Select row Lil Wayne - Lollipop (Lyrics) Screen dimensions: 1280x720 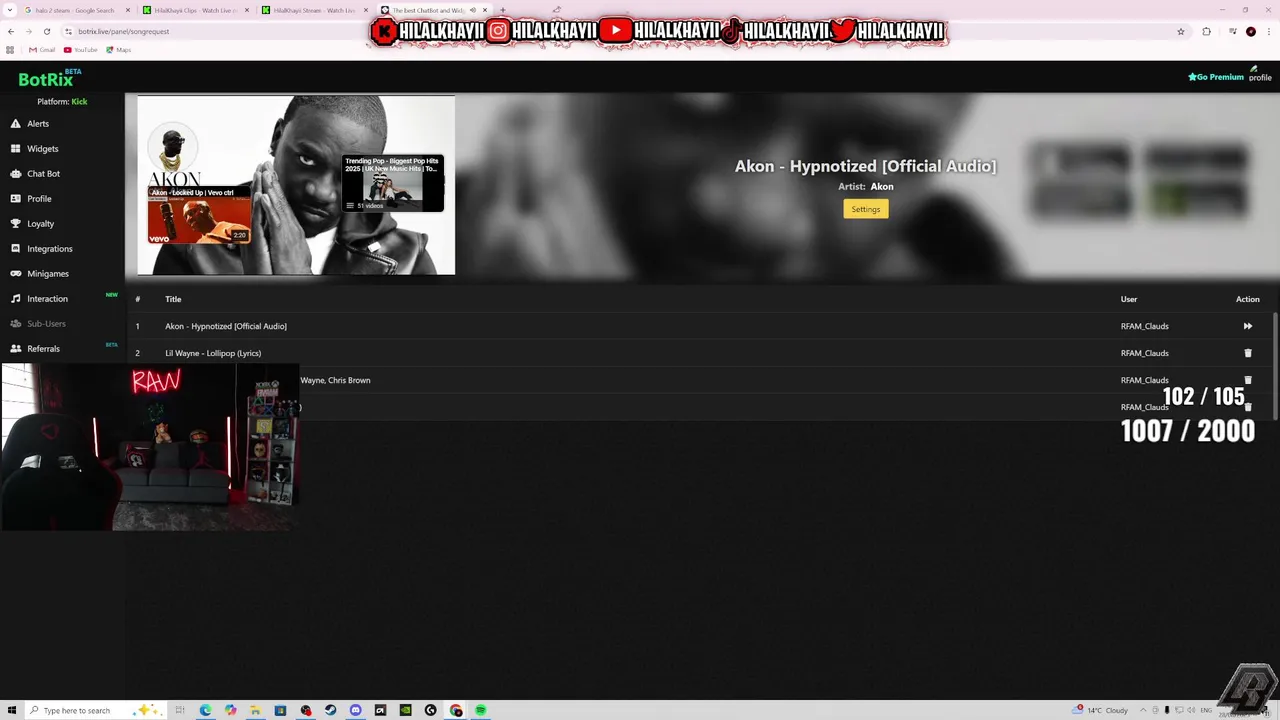coord(700,353)
